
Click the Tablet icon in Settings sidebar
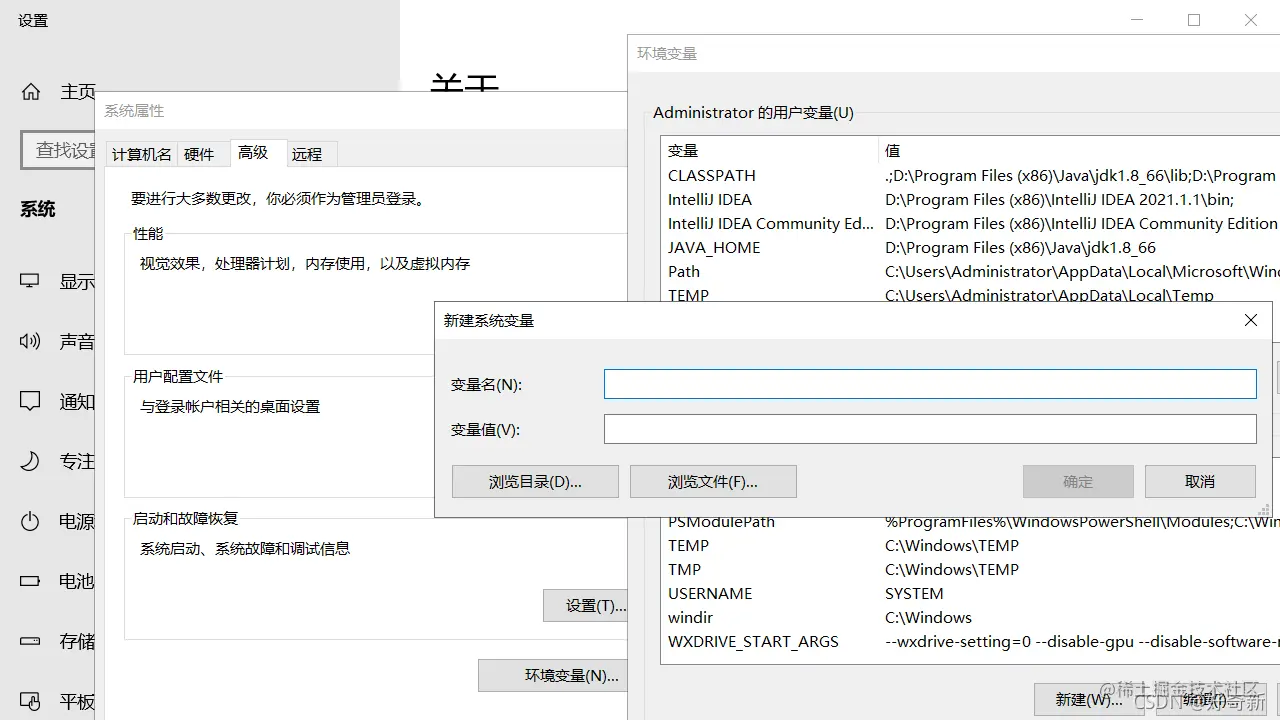tap(30, 701)
